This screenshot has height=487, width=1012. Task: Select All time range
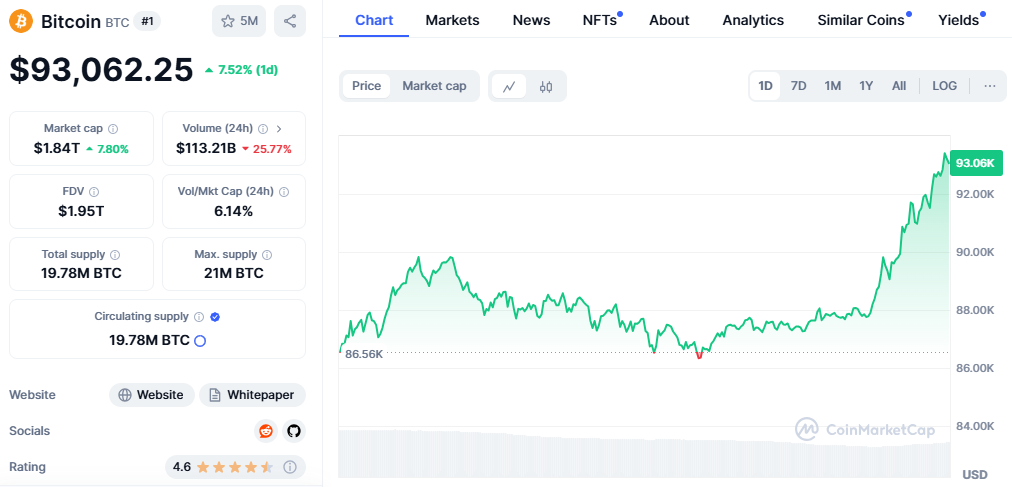point(899,86)
